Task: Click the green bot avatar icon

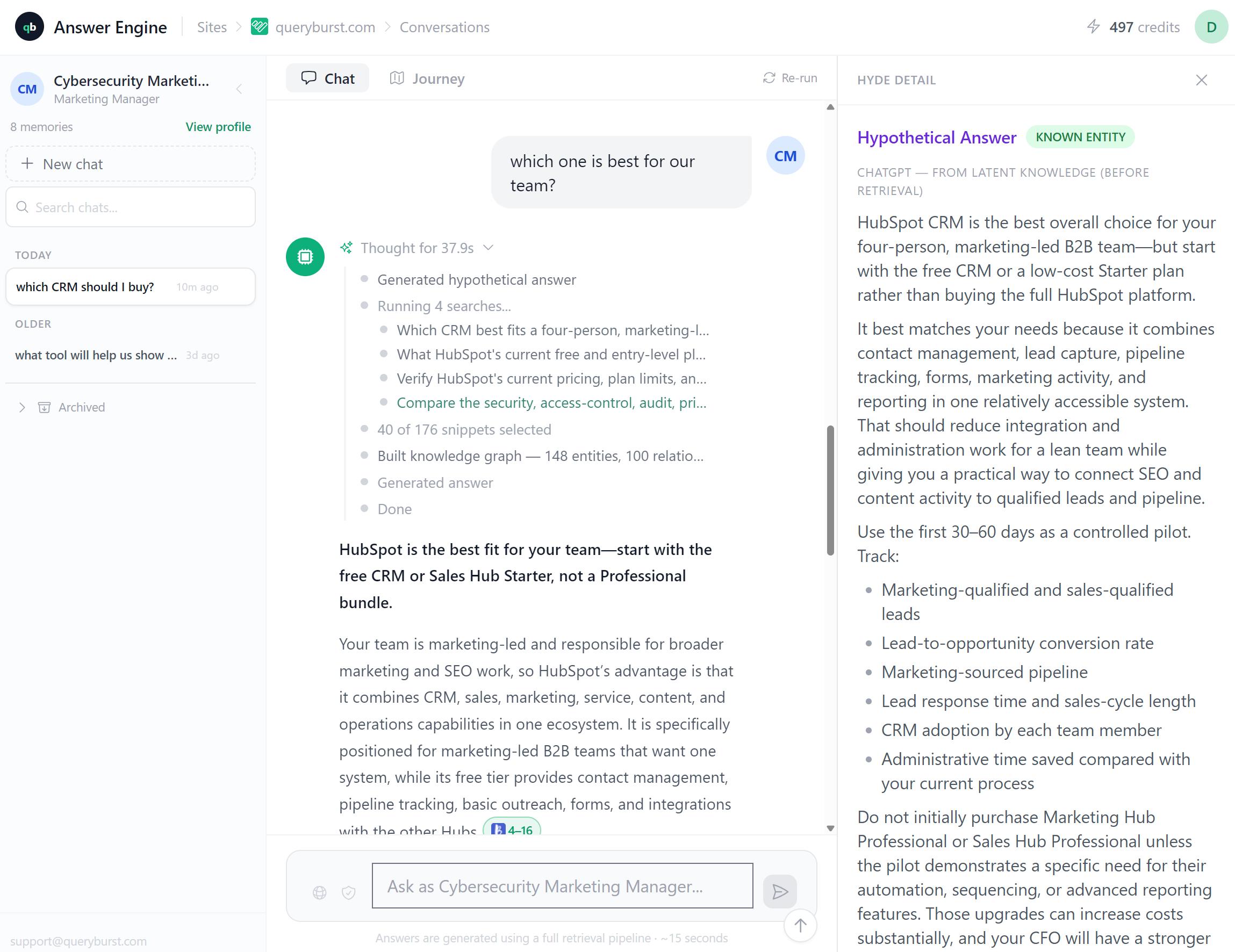Action: point(305,257)
